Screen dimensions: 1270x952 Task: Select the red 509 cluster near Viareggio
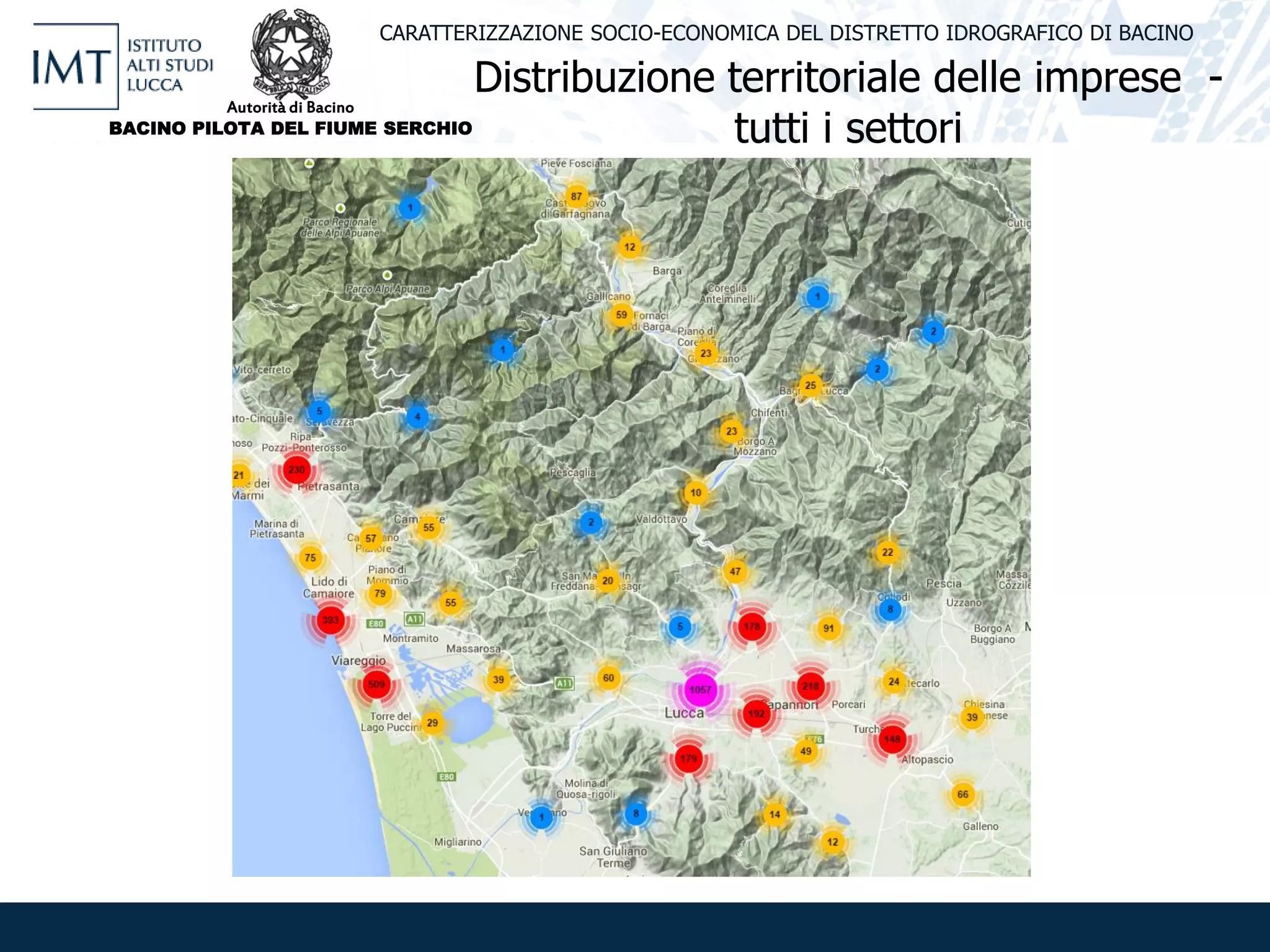point(376,684)
